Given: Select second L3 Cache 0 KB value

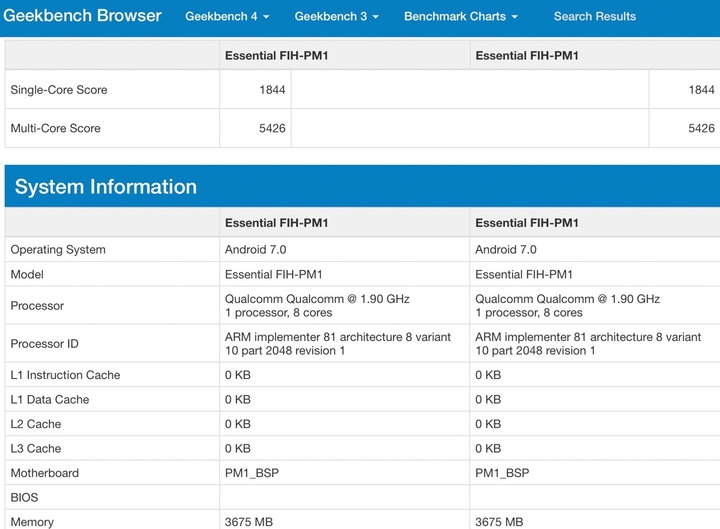Looking at the screenshot, I should point(488,448).
